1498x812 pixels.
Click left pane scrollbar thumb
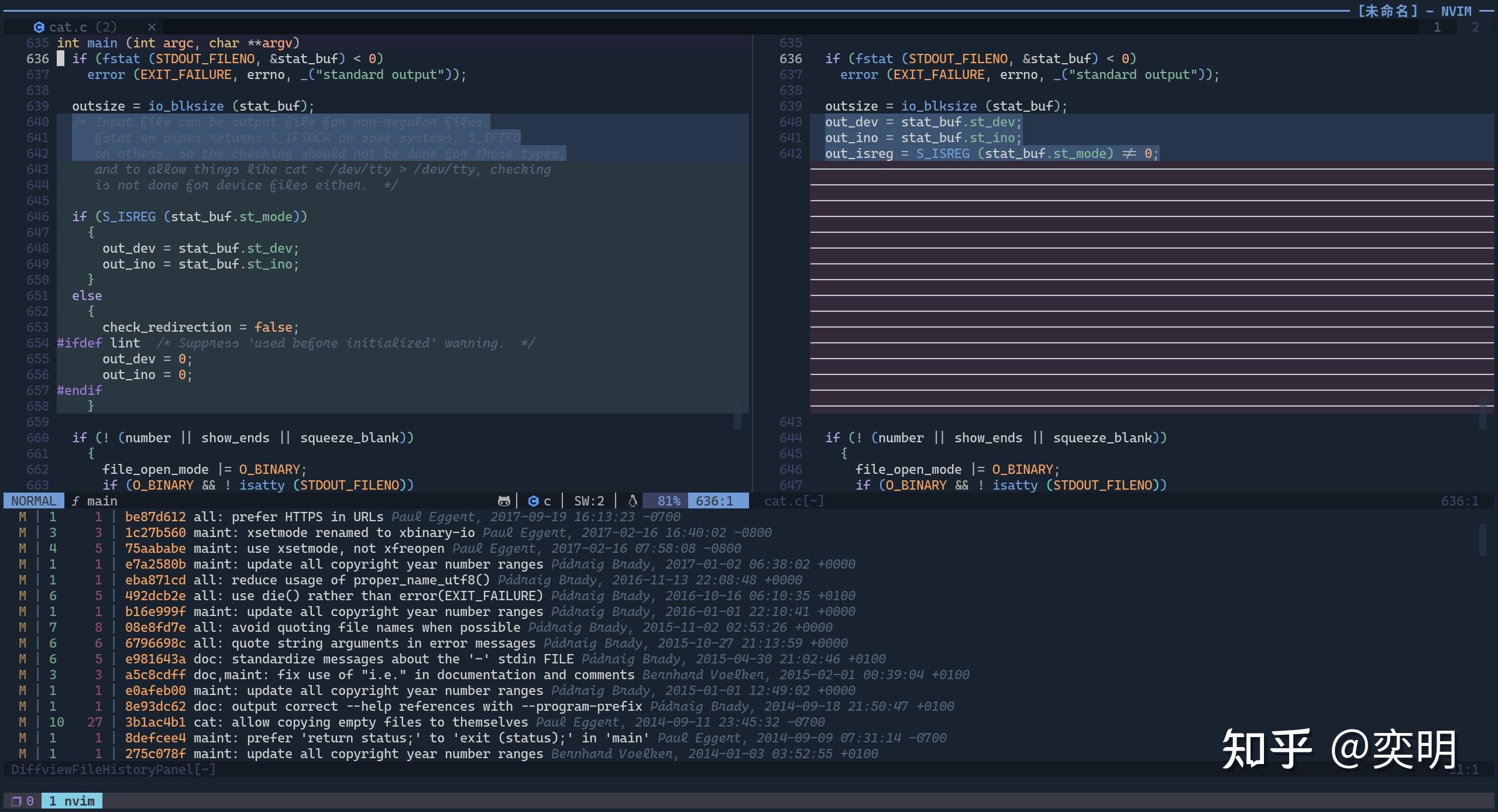(x=737, y=414)
